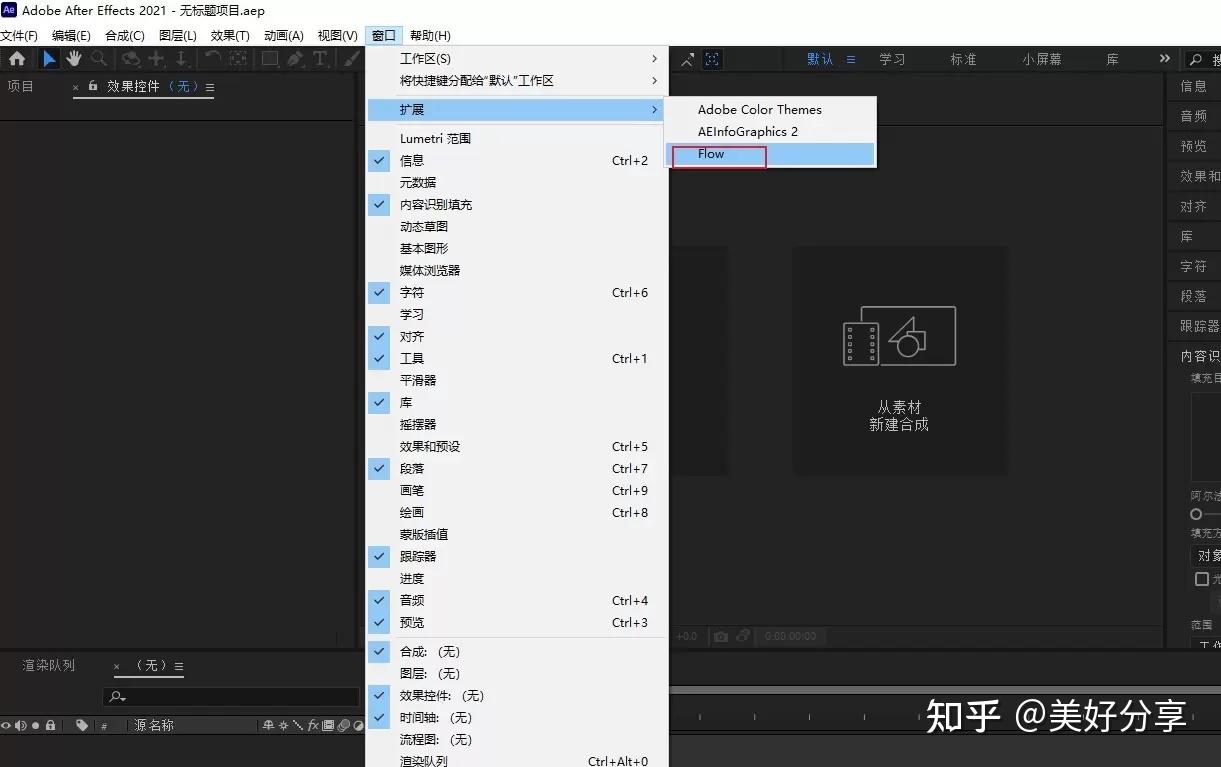This screenshot has width=1221, height=767.
Task: Click the render queue search field
Action: [x=230, y=696]
